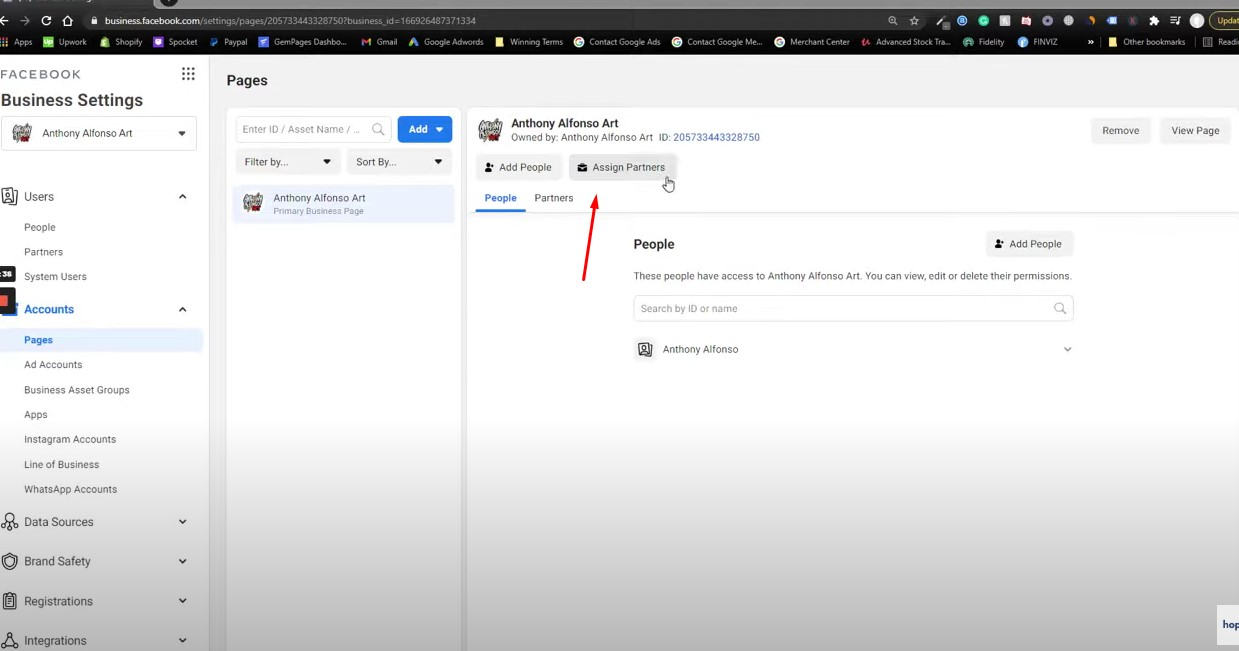
Task: Switch to the Partners tab
Action: (554, 198)
